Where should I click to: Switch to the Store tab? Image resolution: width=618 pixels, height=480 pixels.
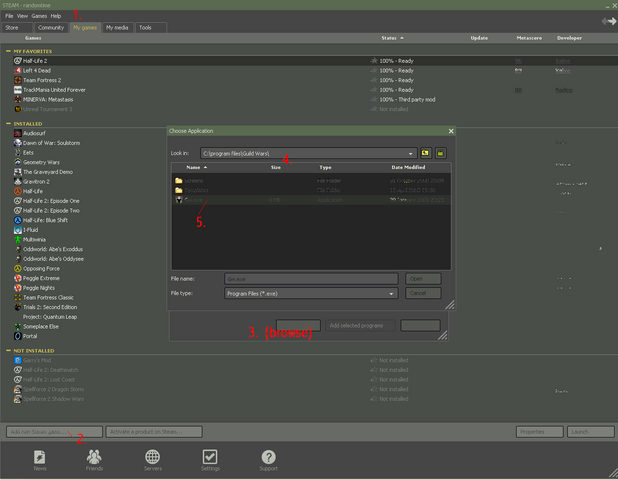tap(17, 28)
